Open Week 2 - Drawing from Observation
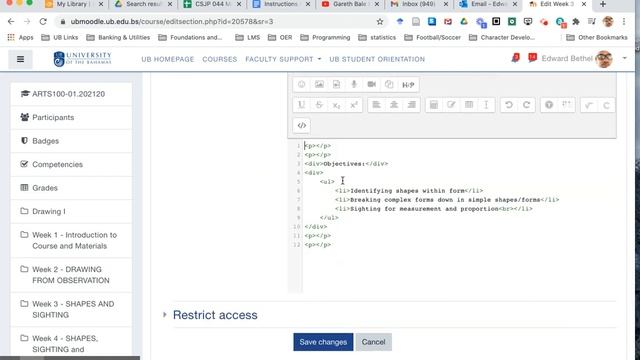640x360 pixels. click(71, 275)
